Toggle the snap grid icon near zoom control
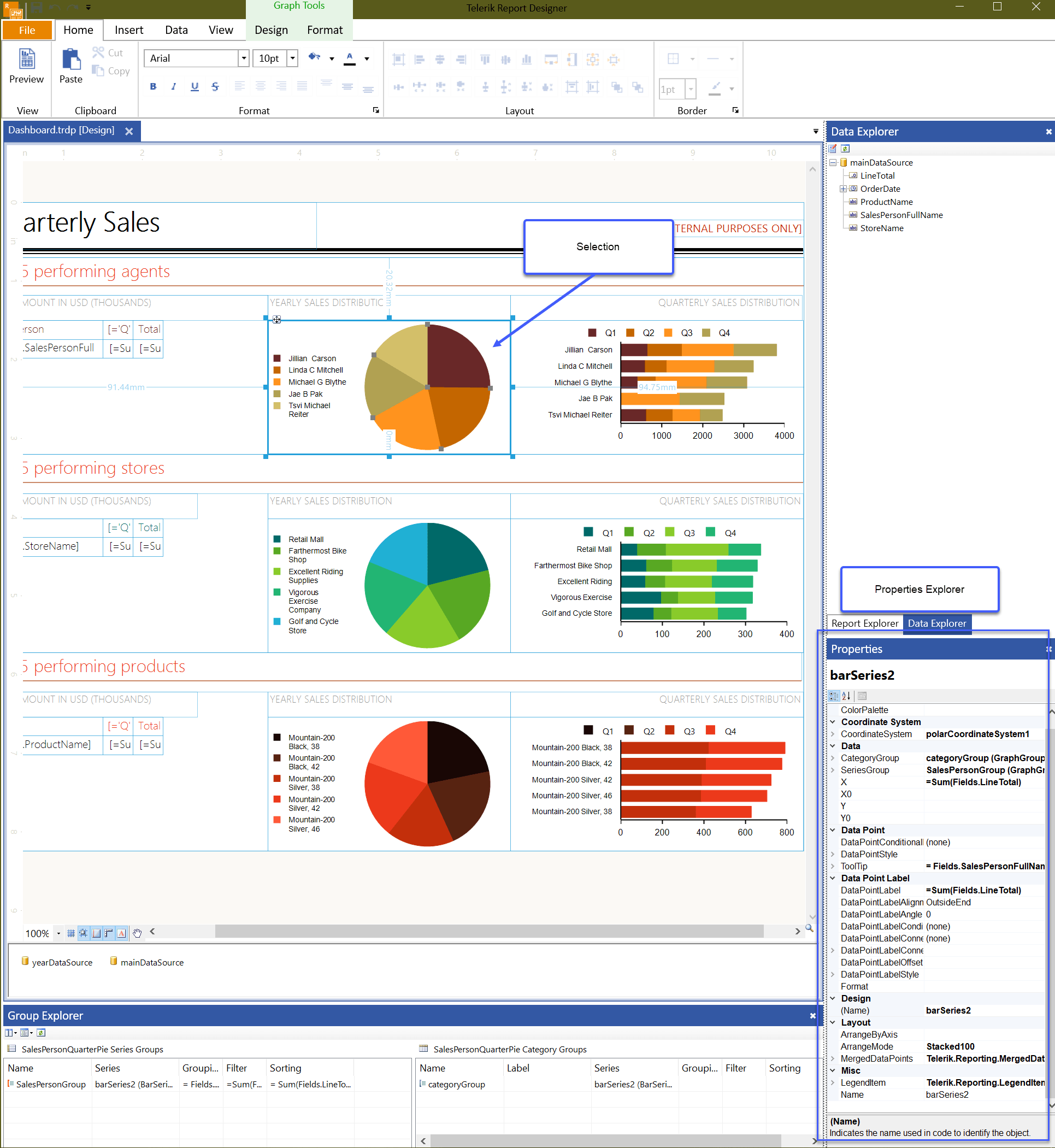 point(71,933)
